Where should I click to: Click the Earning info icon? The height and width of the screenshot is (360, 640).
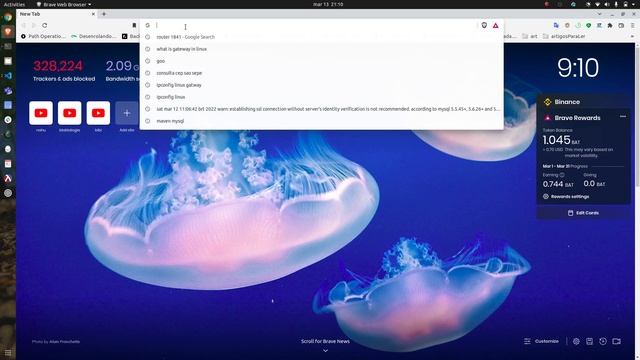562,175
